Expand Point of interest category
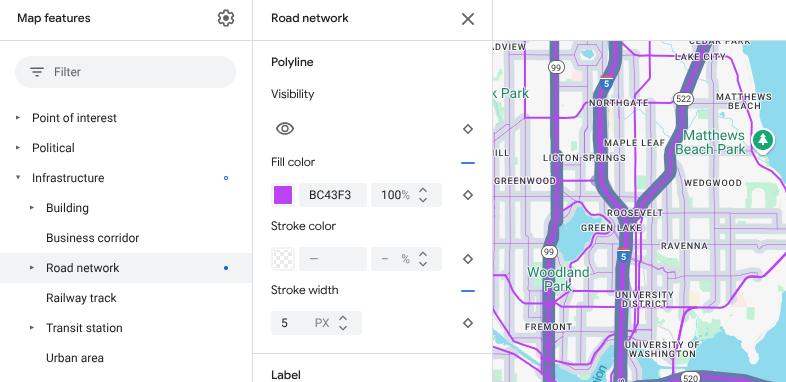Image resolution: width=786 pixels, height=382 pixels. click(x=18, y=118)
